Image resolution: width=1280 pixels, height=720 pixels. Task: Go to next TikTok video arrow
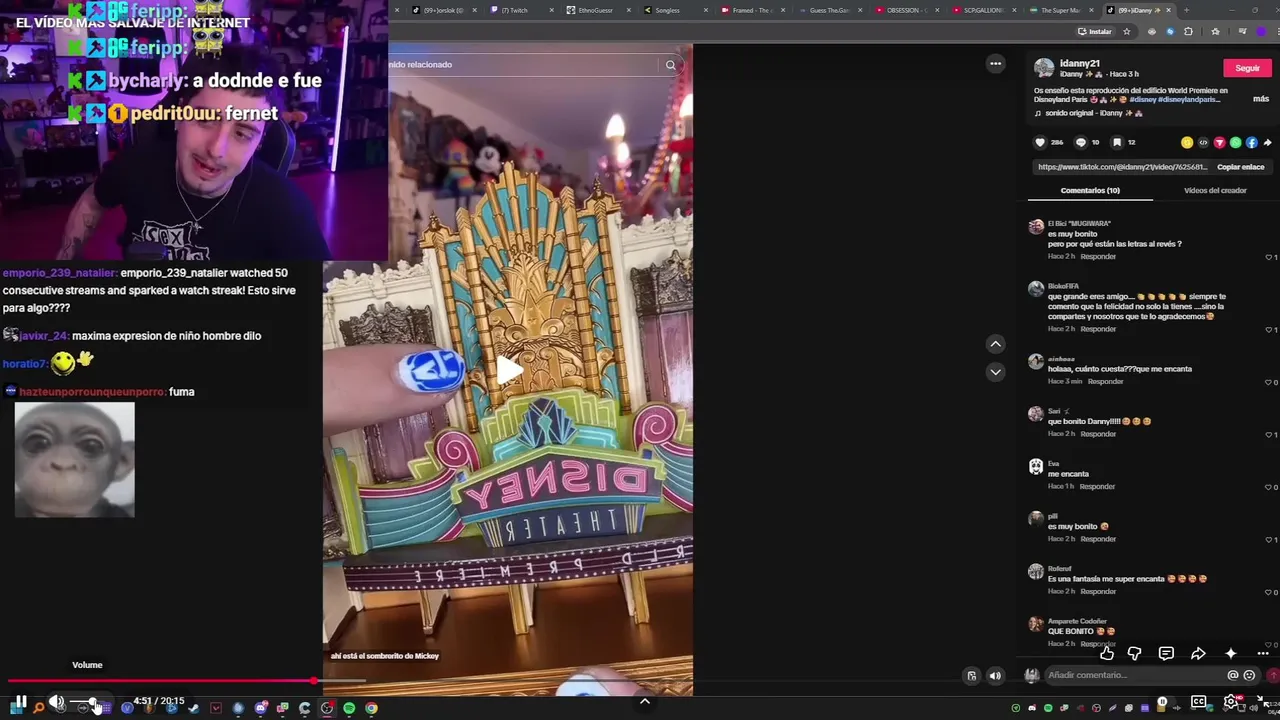click(995, 372)
